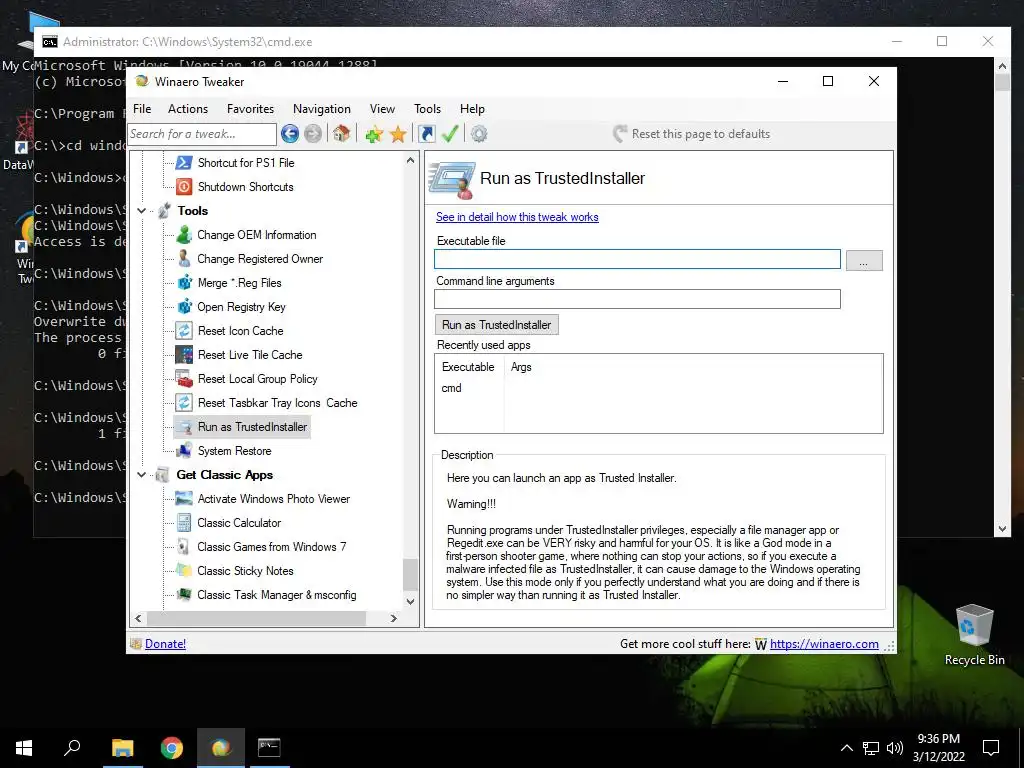Screen dimensions: 1024x768
Task: Switch to cmd taskbar button
Action: [269, 748]
